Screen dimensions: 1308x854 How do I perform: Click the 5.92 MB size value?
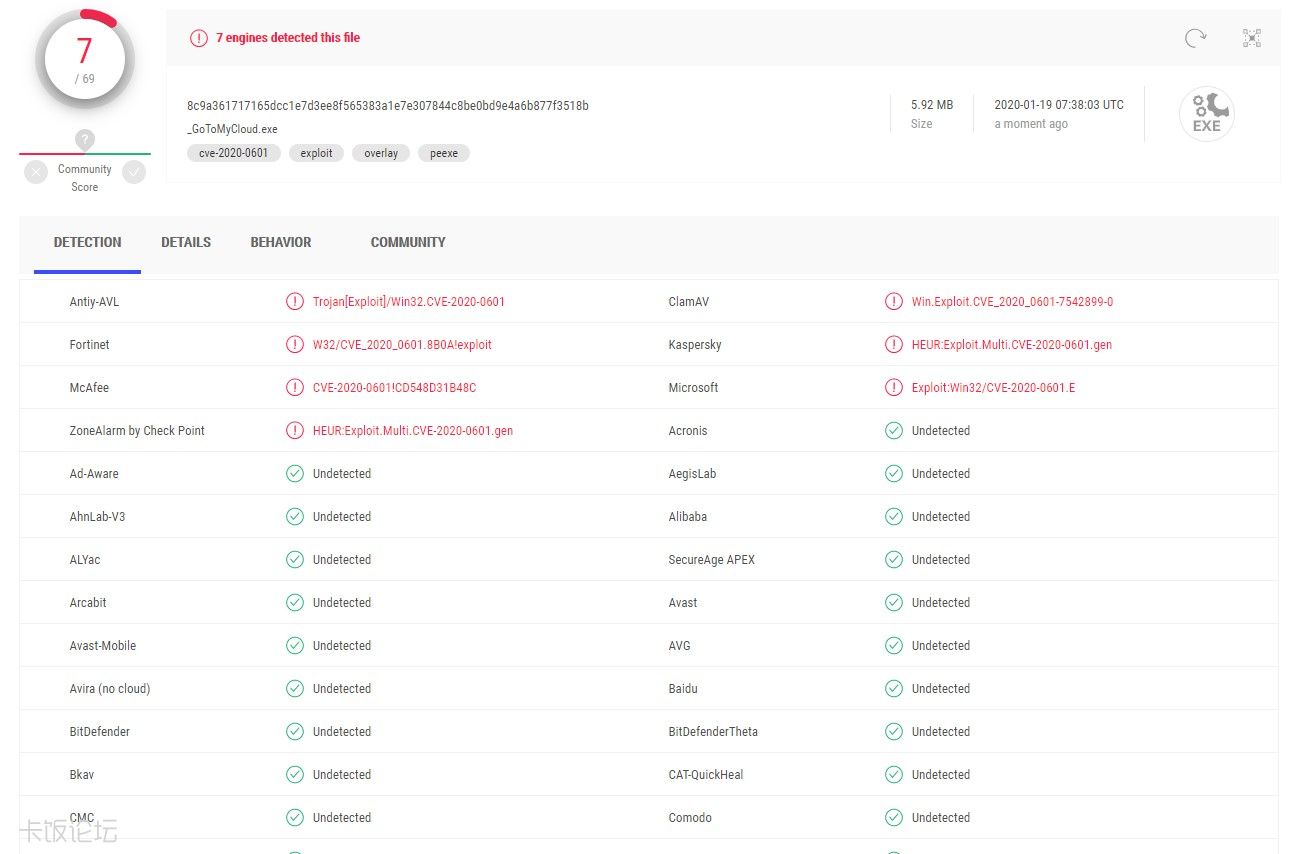932,104
